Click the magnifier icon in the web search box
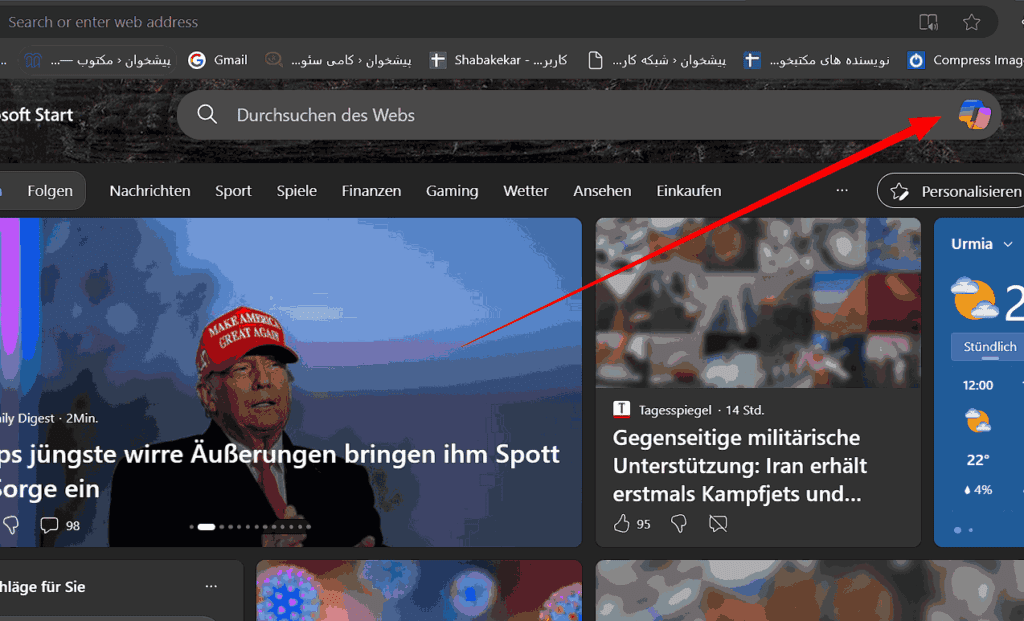The height and width of the screenshot is (621, 1024). click(207, 115)
